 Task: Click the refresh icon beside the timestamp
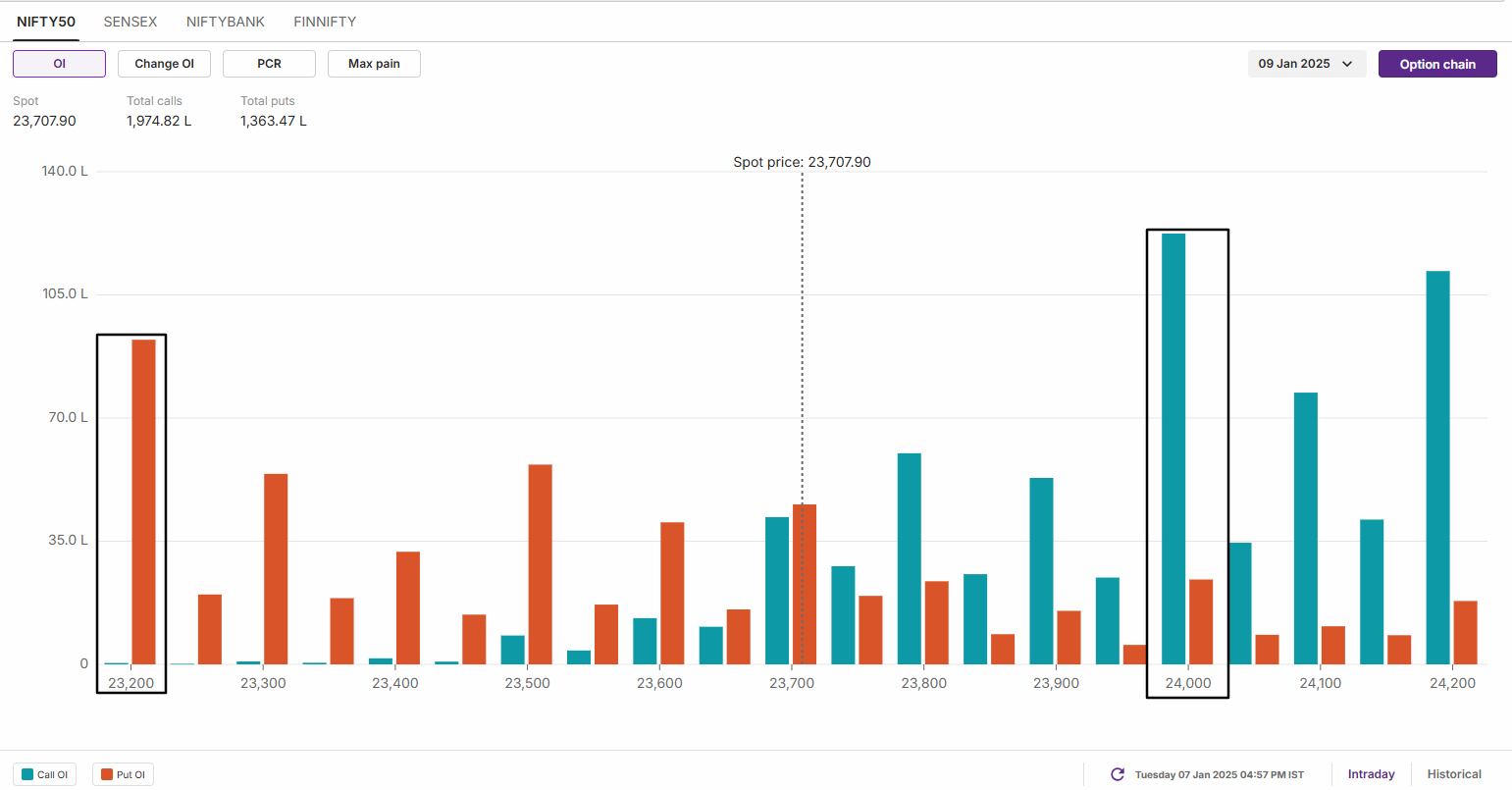coord(1117,774)
